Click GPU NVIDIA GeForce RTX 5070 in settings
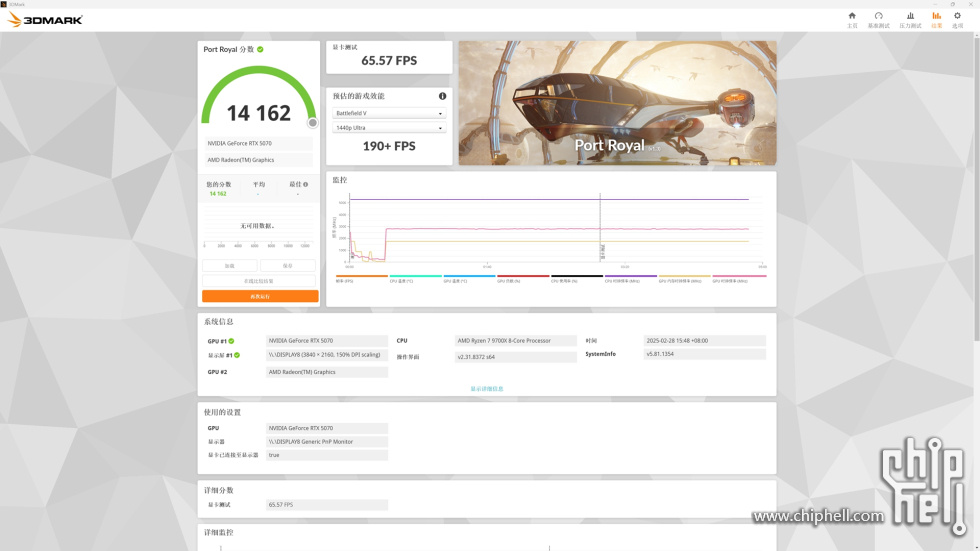Image resolution: width=980 pixels, height=551 pixels. [x=327, y=428]
